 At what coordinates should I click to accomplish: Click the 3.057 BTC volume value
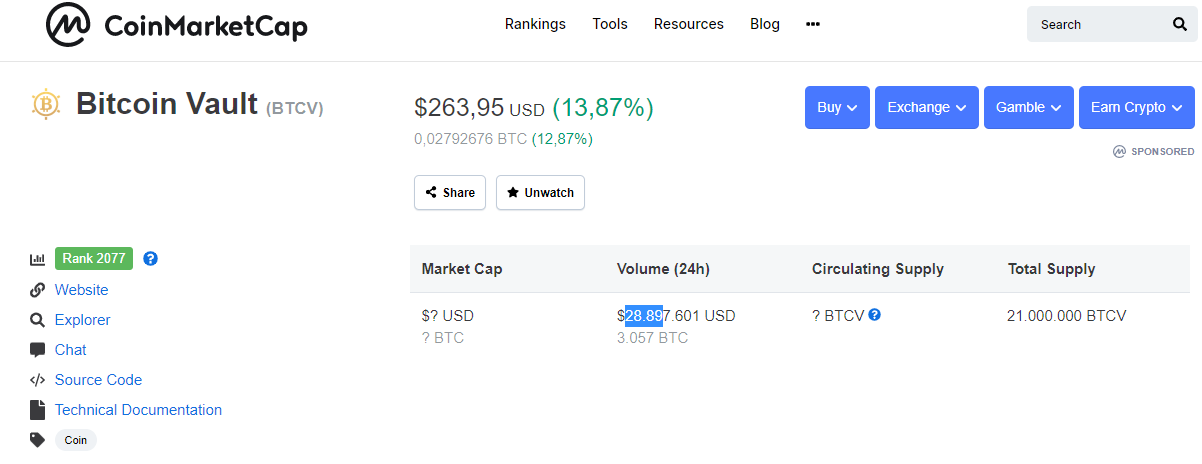(x=652, y=338)
